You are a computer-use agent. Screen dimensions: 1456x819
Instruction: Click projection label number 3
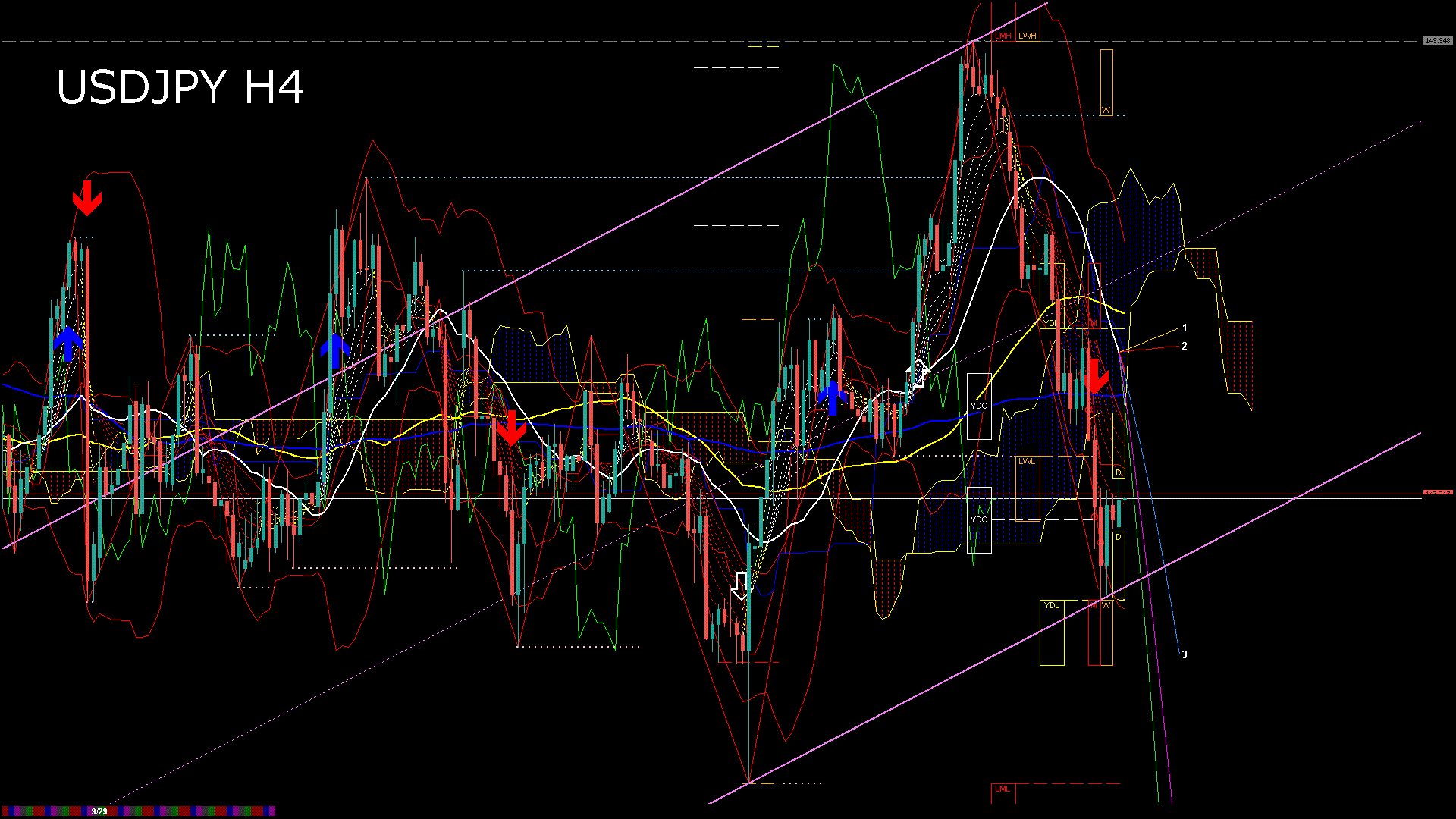[x=1185, y=654]
